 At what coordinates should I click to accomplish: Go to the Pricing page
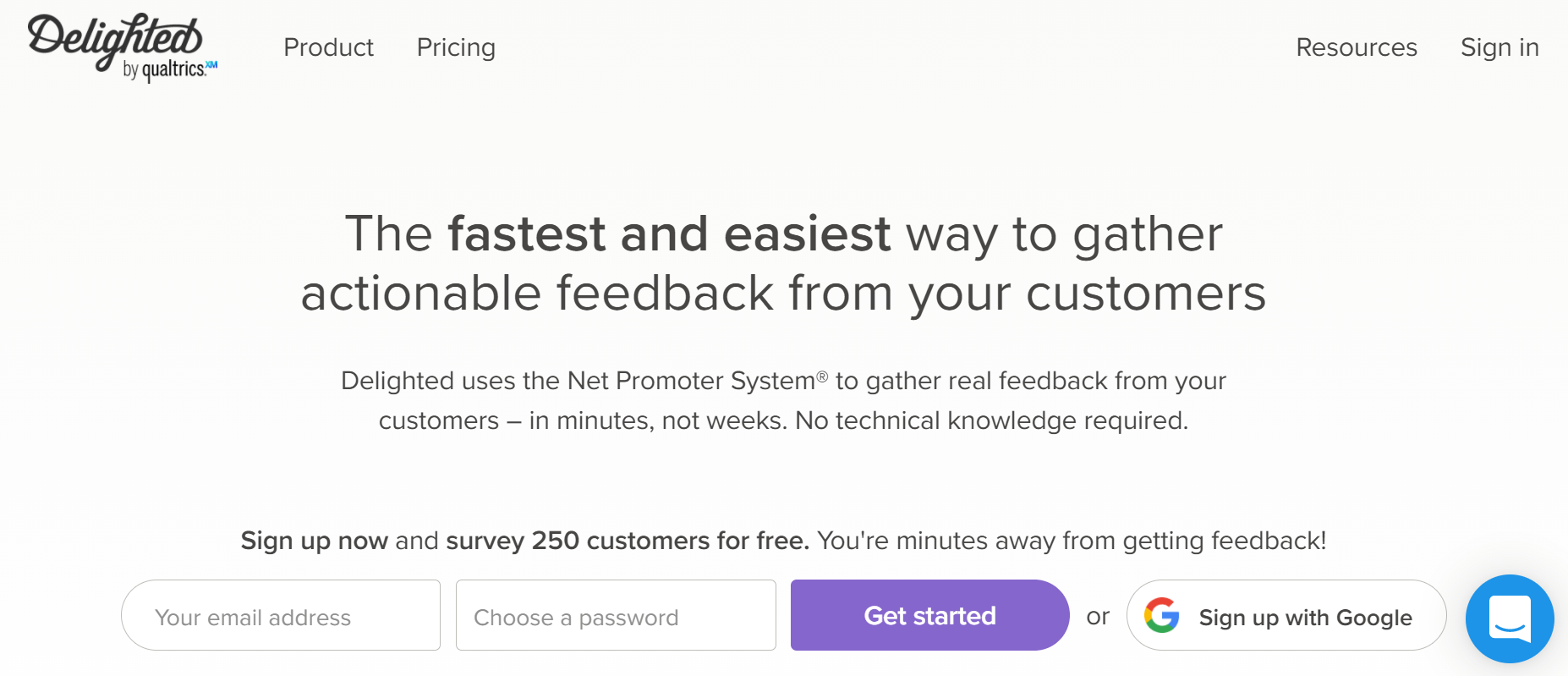(x=456, y=47)
